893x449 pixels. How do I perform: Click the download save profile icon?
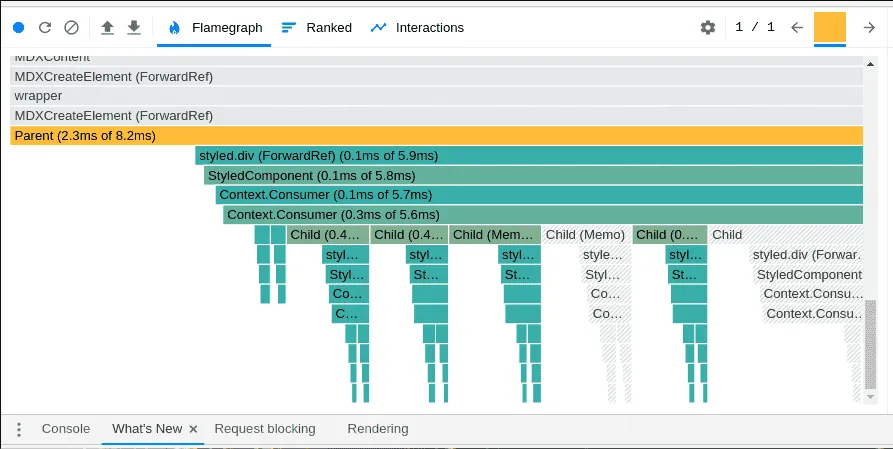pos(134,27)
